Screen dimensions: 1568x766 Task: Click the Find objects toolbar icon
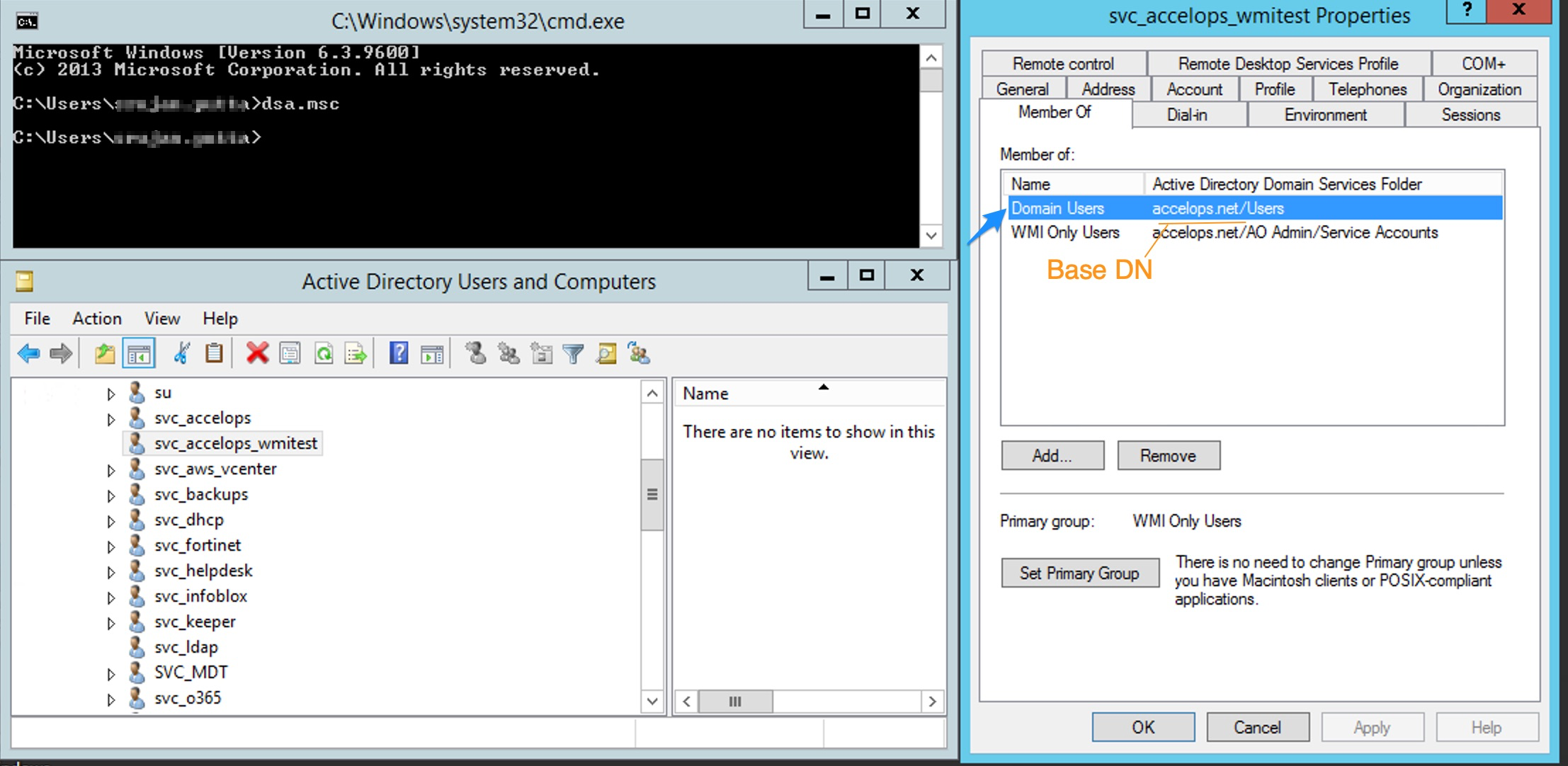[x=606, y=353]
